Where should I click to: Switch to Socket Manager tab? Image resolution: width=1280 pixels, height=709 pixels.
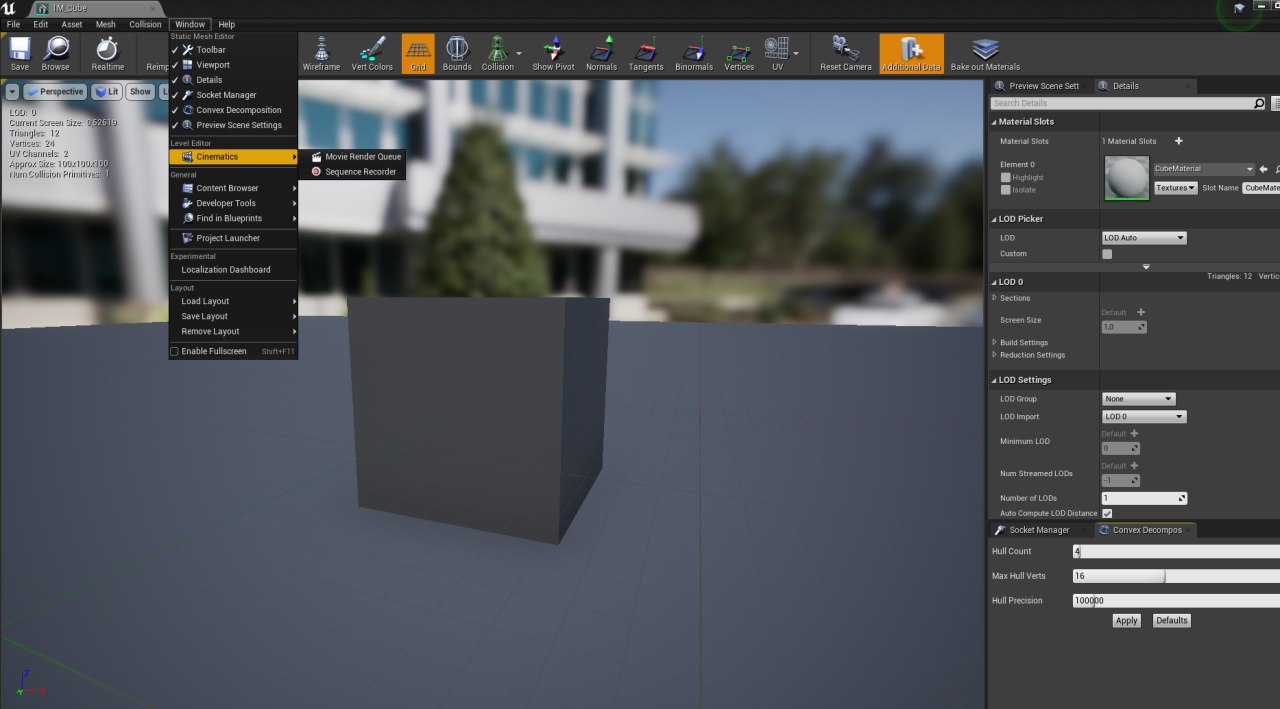[1039, 530]
